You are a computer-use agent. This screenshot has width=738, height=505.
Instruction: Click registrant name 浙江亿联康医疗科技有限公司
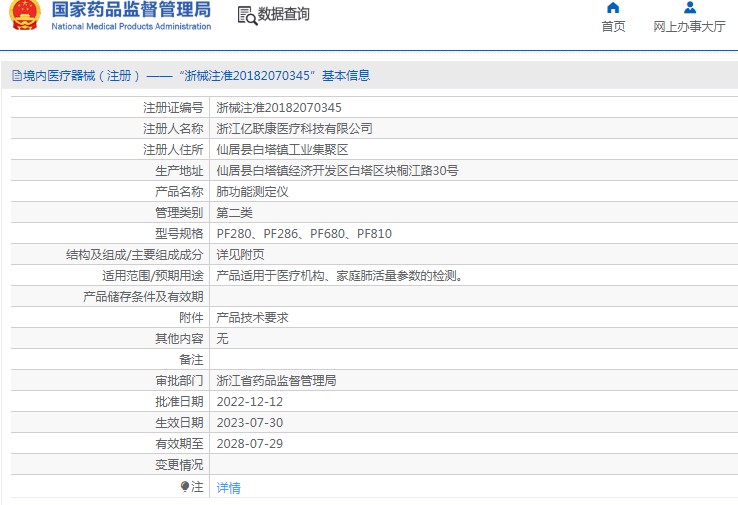294,128
